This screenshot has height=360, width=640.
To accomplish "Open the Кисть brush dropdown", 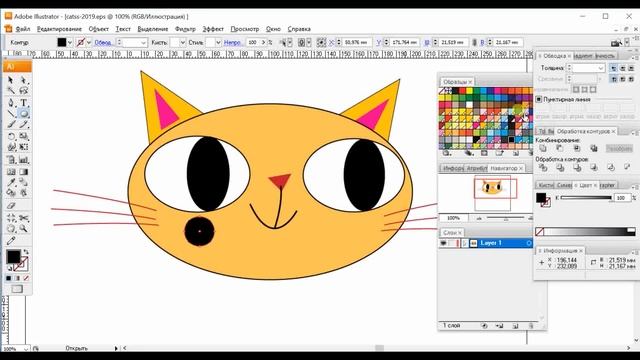I will click(x=182, y=42).
